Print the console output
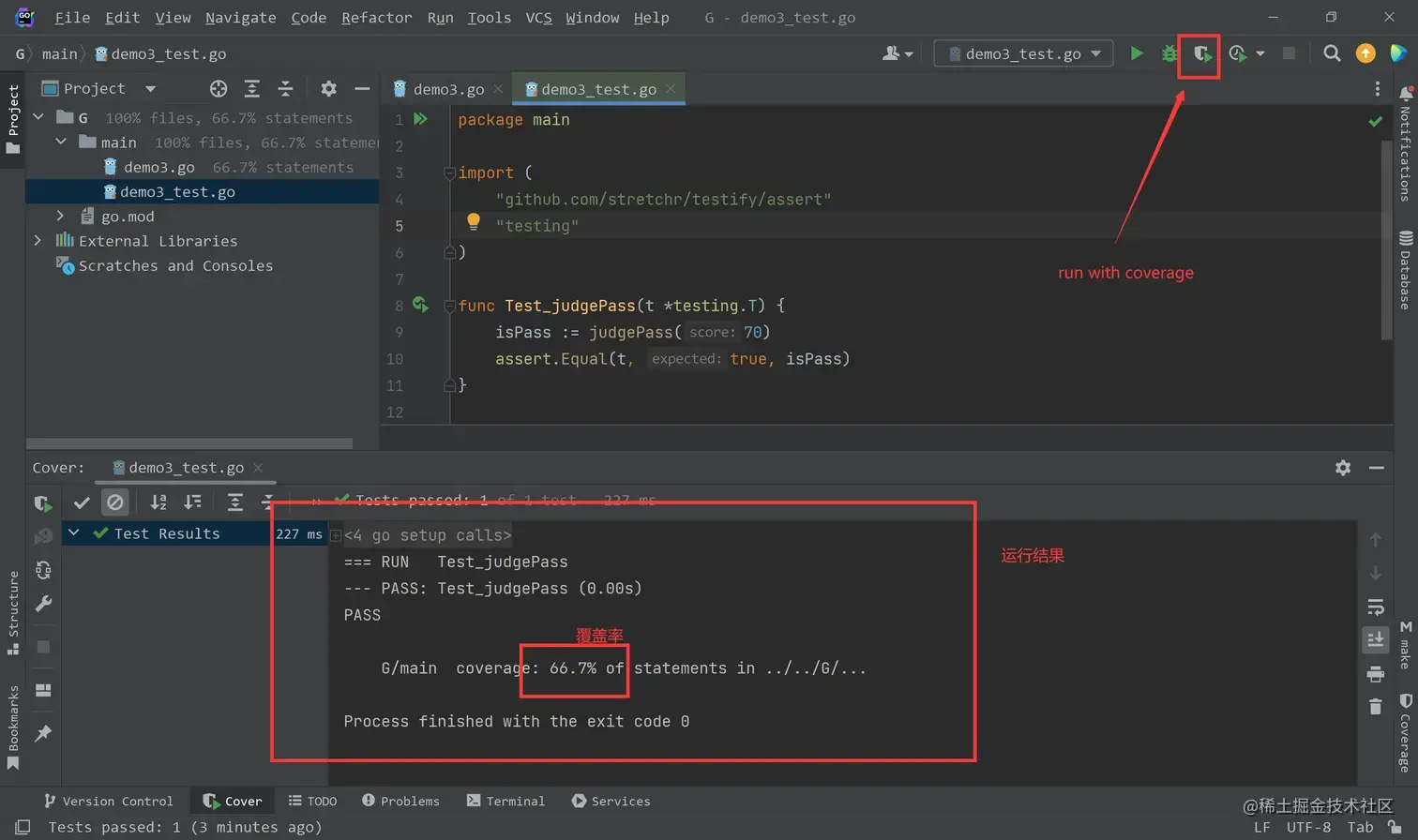Viewport: 1418px width, 840px height. coord(1376,674)
